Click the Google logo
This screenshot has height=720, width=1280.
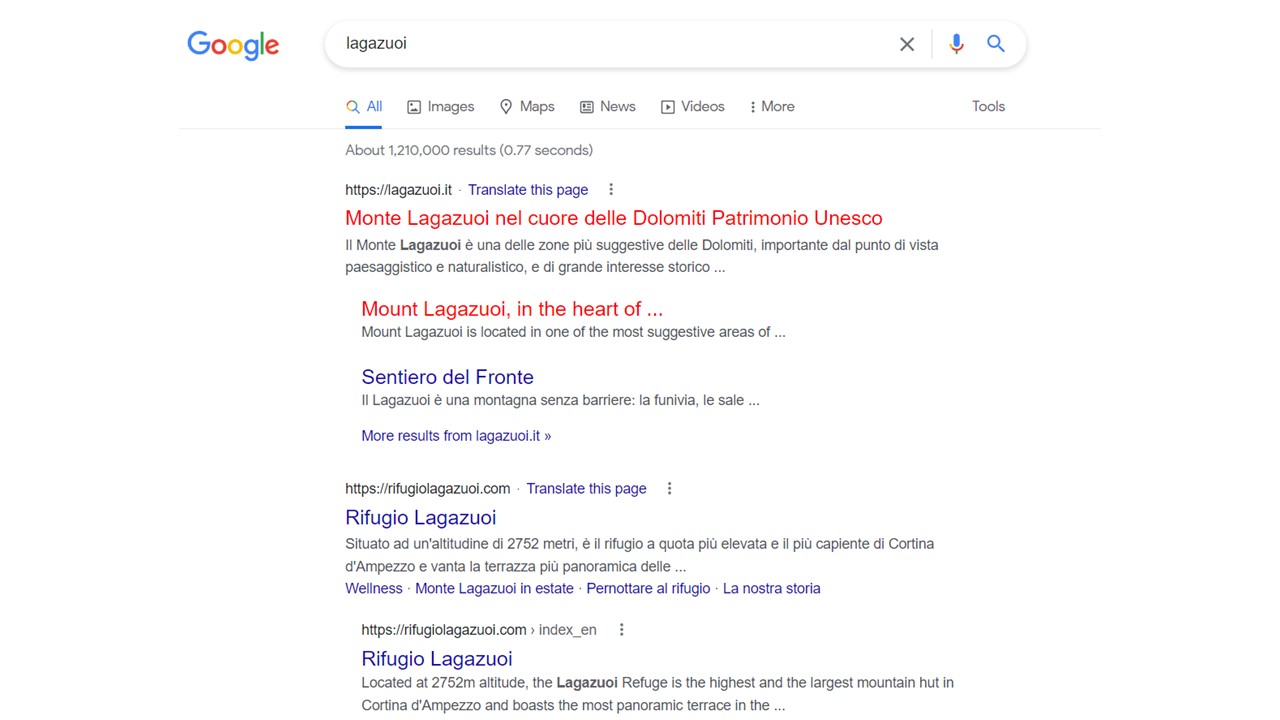tap(233, 45)
